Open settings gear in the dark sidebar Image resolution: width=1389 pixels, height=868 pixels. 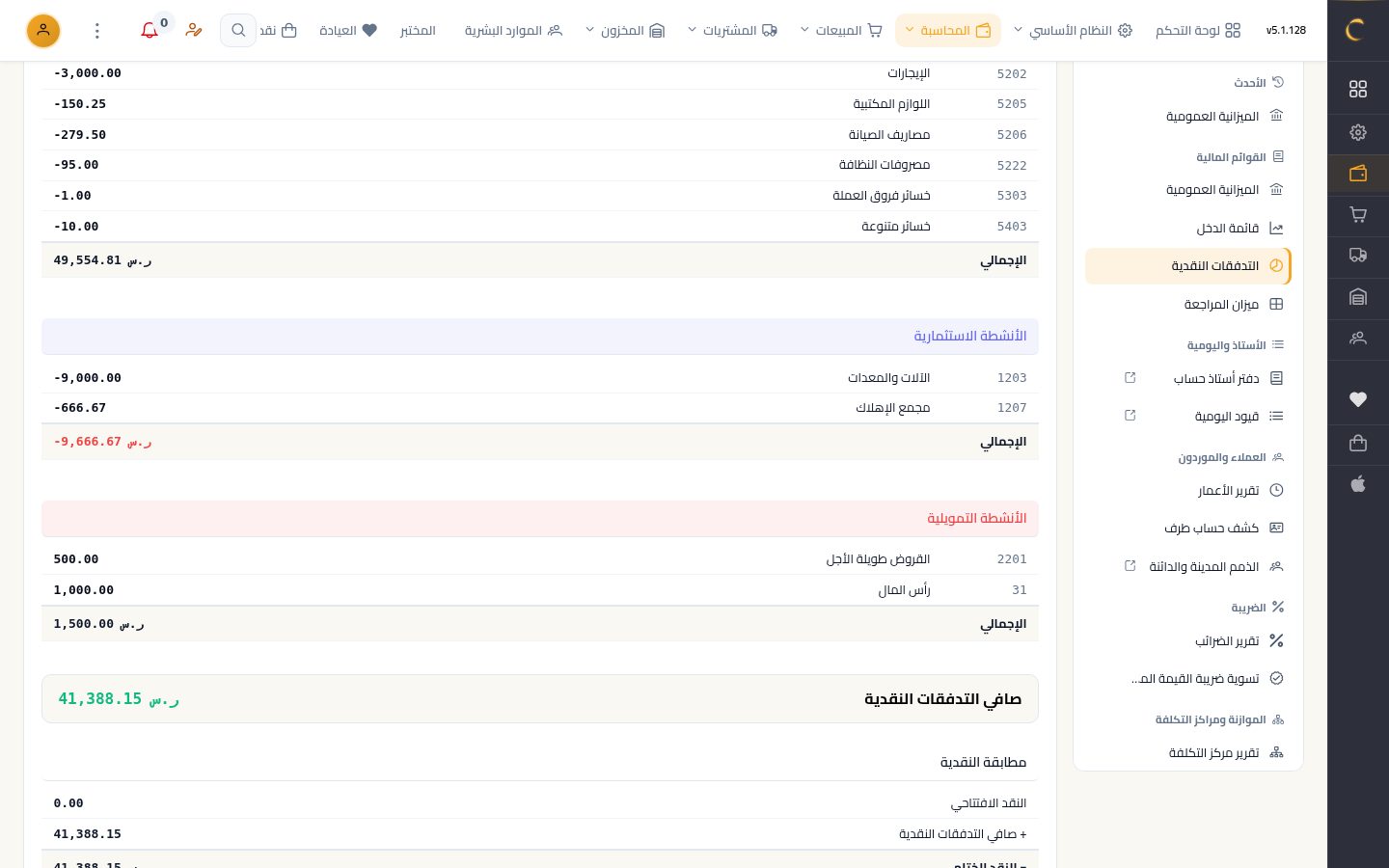pyautogui.click(x=1358, y=132)
